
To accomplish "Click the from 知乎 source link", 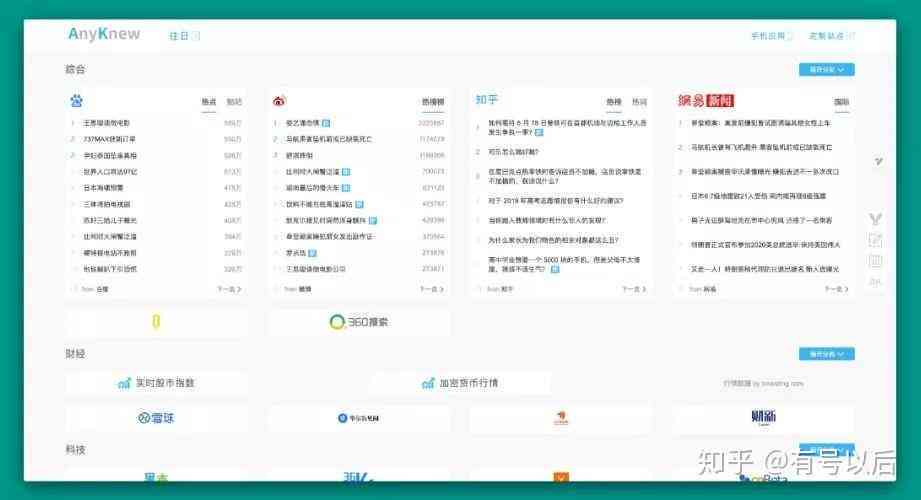I will click(500, 289).
